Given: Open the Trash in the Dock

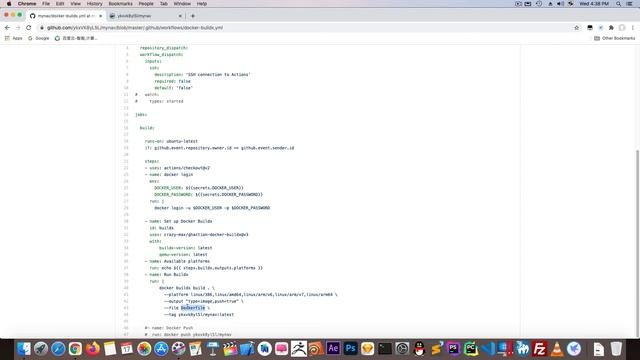Looking at the screenshot, I should click(x=616, y=349).
